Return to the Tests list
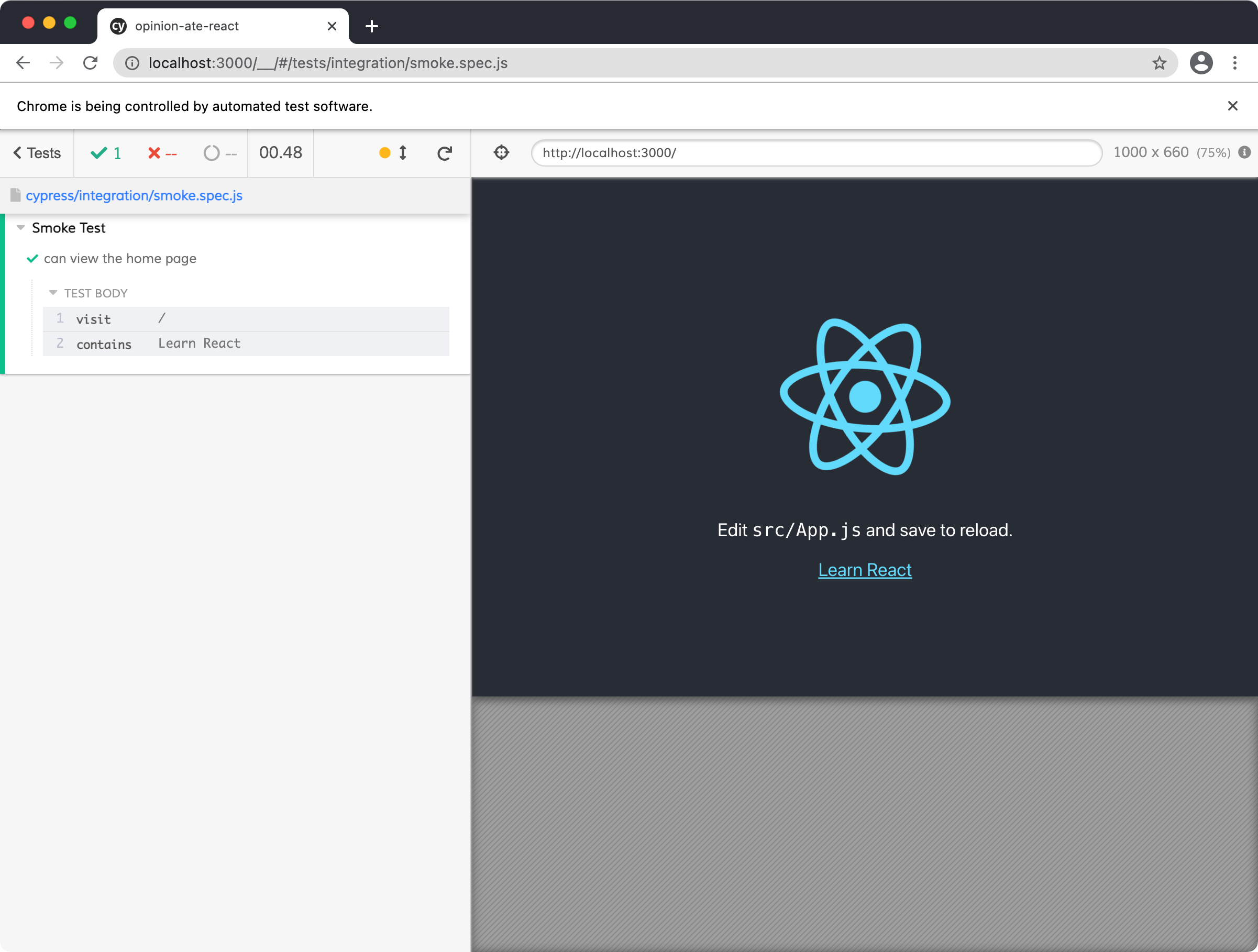This screenshot has width=1258, height=952. pos(37,153)
